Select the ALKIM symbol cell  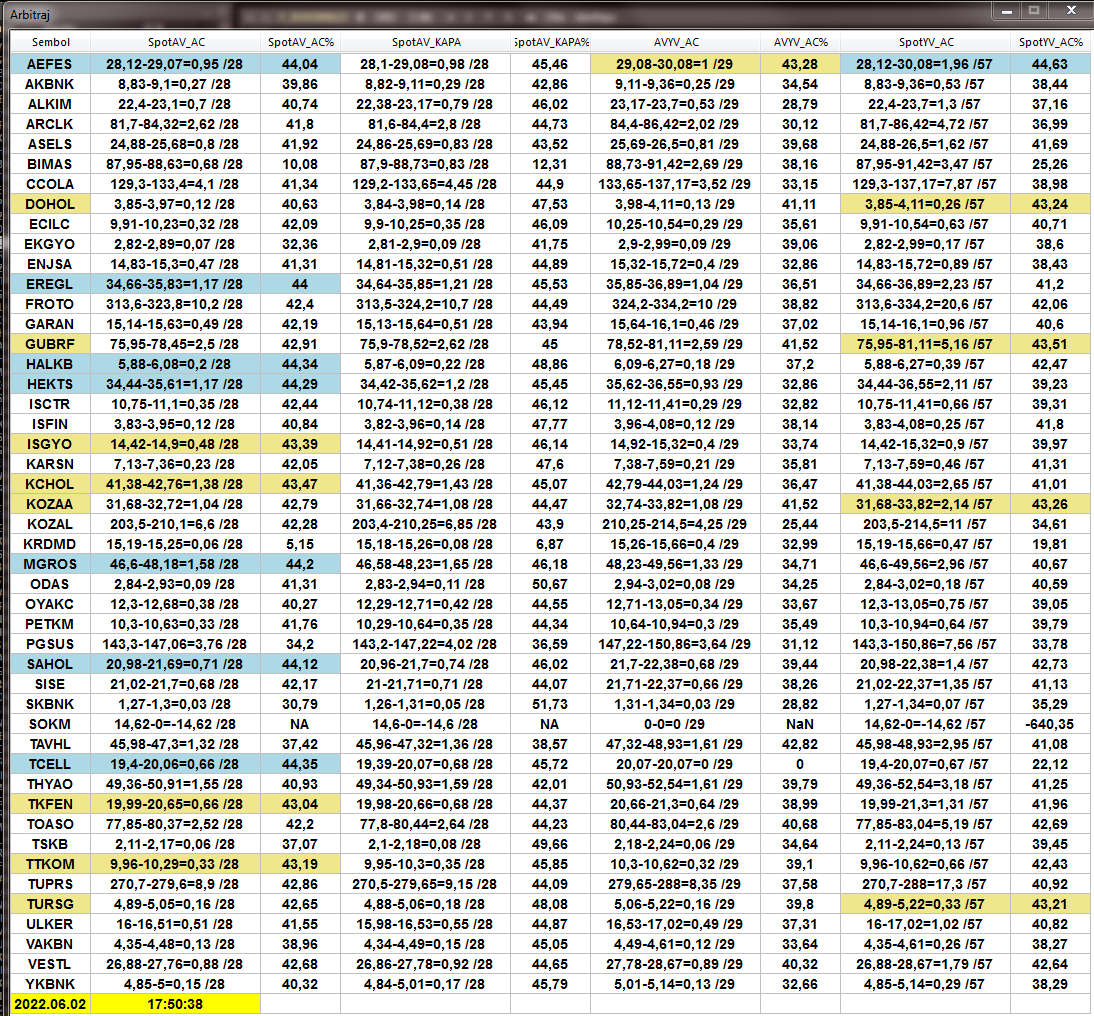click(x=50, y=104)
